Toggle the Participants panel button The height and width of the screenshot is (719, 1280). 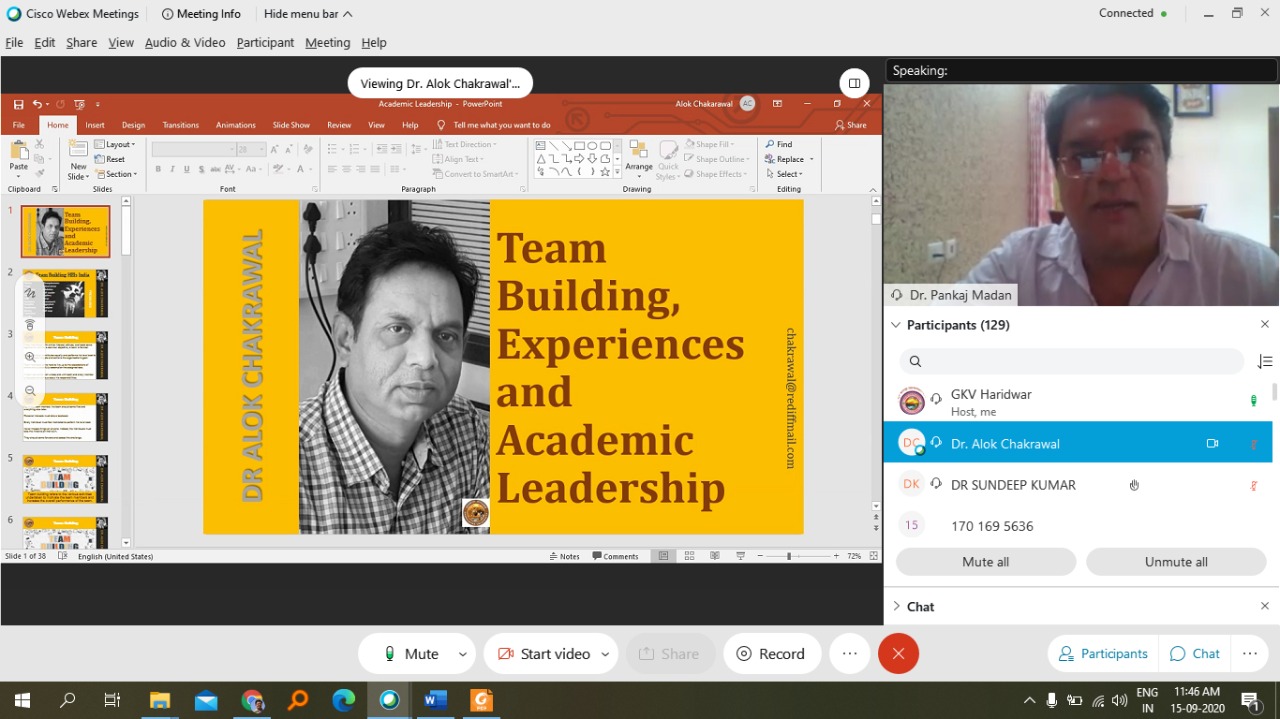pyautogui.click(x=1103, y=654)
